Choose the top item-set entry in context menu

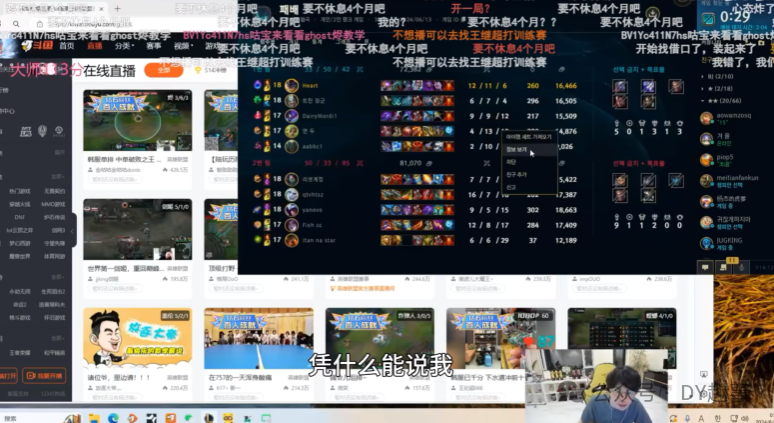(529, 137)
